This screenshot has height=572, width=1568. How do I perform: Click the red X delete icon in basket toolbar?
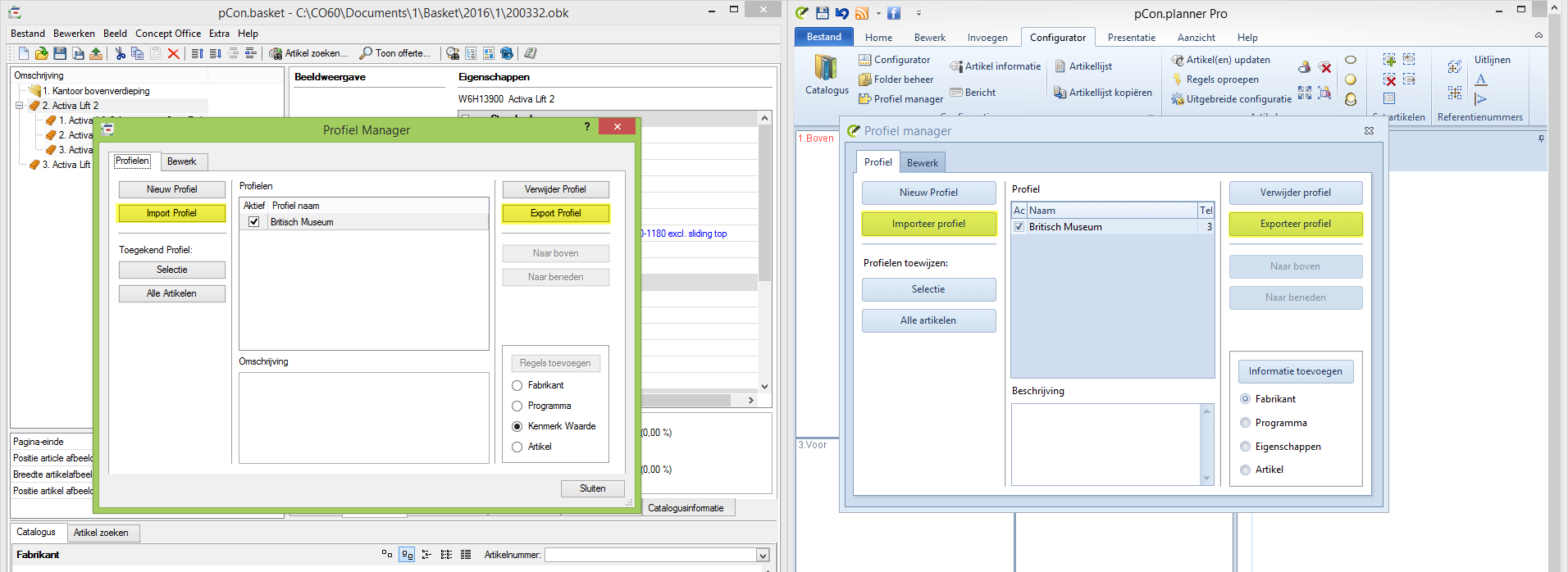(x=173, y=53)
